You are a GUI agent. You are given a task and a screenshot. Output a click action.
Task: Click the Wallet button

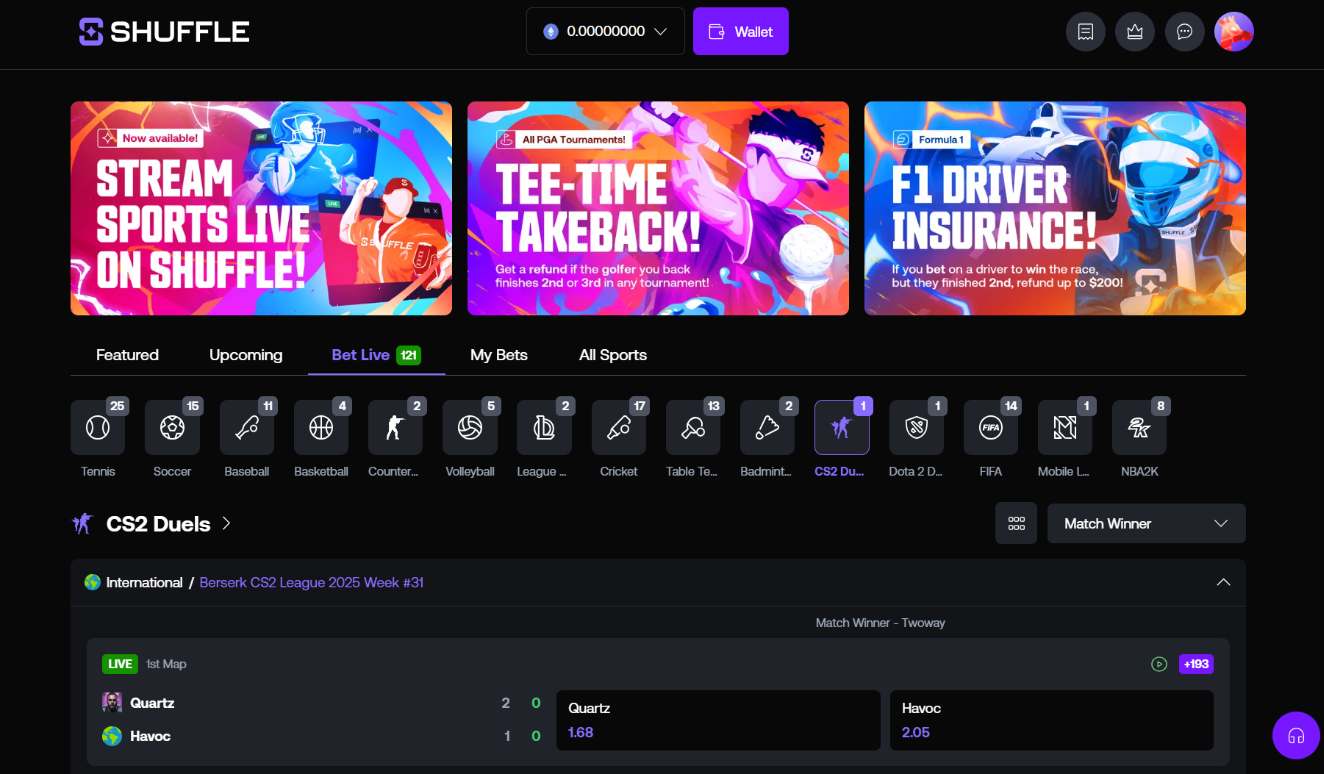point(740,32)
